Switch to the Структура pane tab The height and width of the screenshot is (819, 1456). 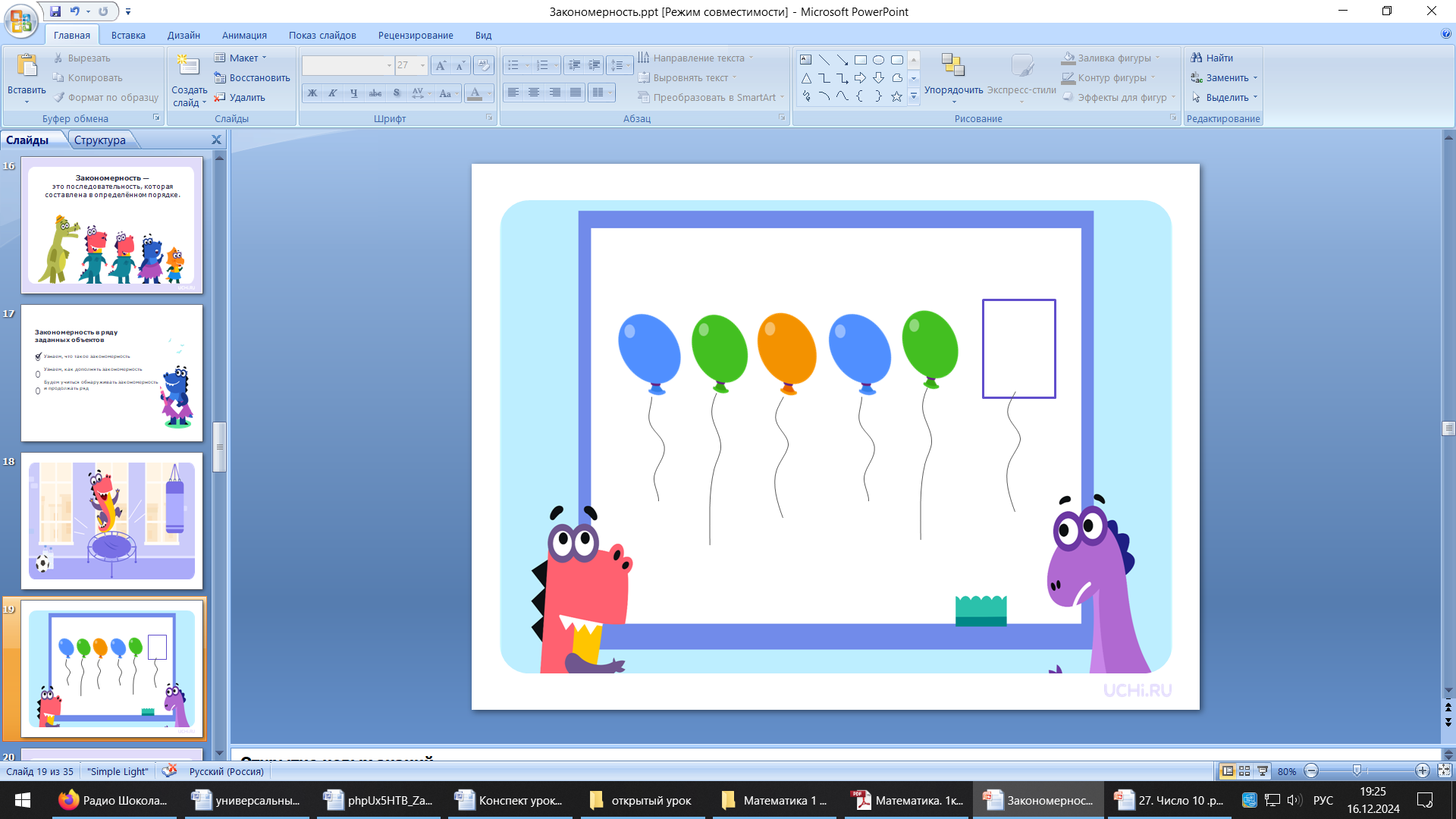100,140
